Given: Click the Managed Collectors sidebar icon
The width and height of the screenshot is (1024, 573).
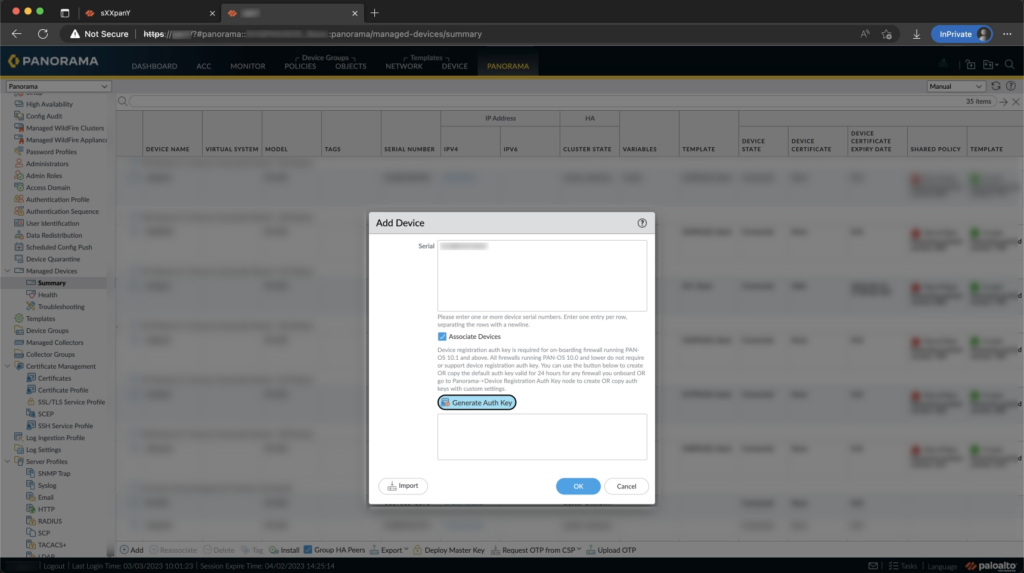Looking at the screenshot, I should 19,342.
